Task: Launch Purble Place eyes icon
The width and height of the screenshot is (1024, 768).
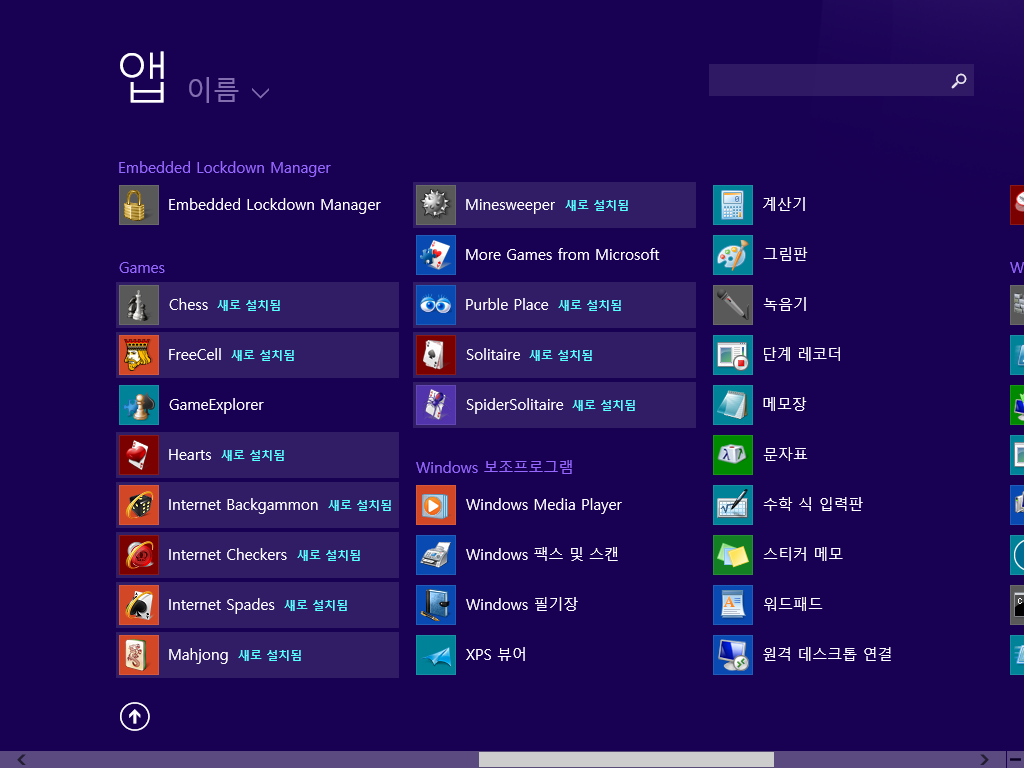Action: tap(436, 305)
